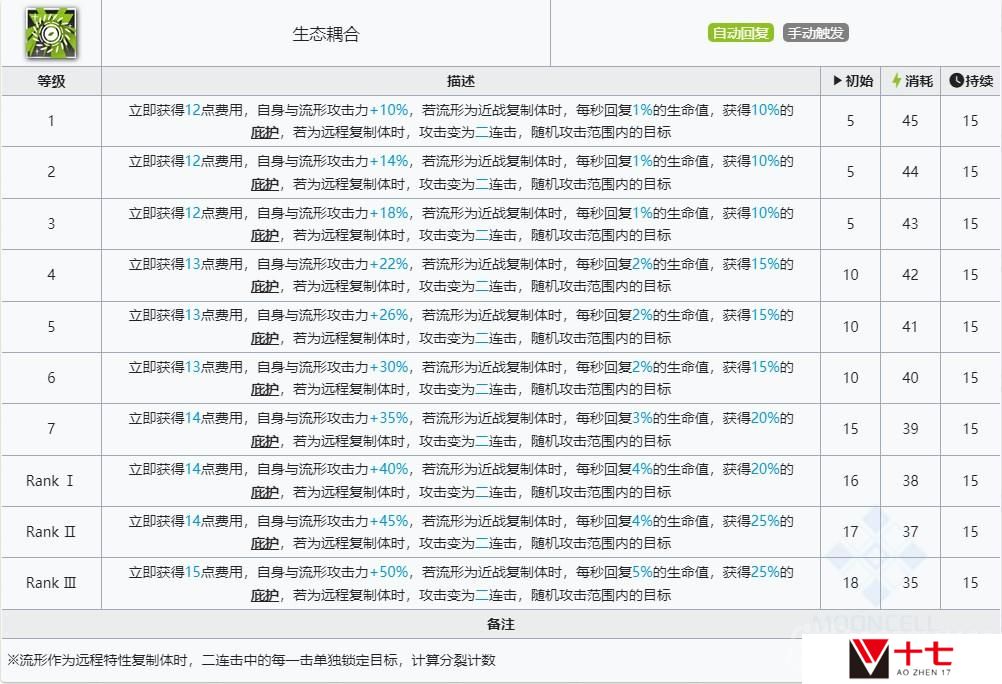Viewport: 1002px width, 684px height.
Task: Click the footnote starting with ※流形作为远程特性
Action: [251, 660]
